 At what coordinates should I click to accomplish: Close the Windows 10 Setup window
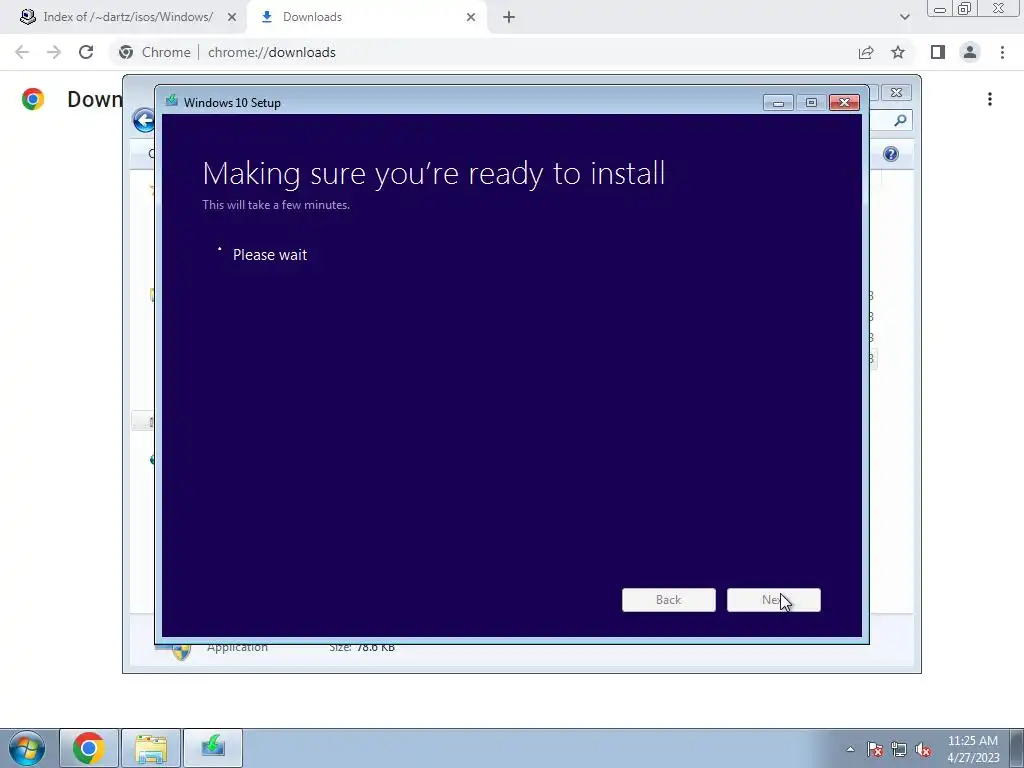[x=844, y=103]
